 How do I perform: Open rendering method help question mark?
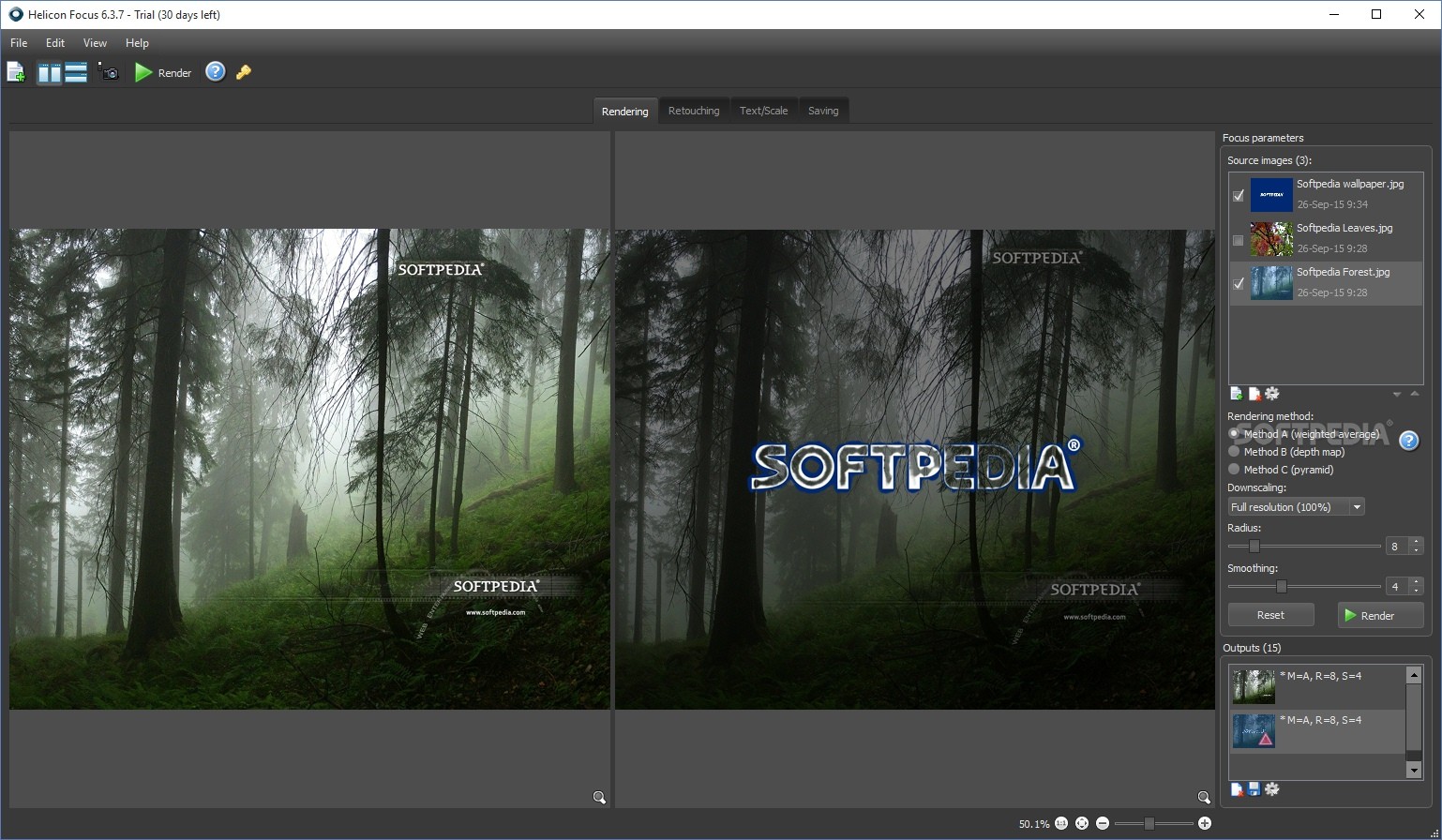tap(1408, 441)
